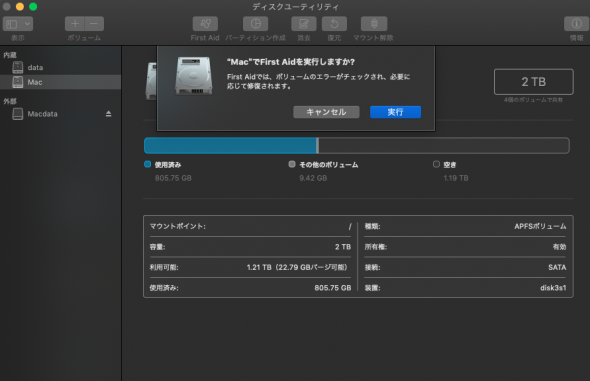Image resolution: width=590 pixels, height=381 pixels.
Task: Click the キャンセル button in dialog
Action: point(326,112)
